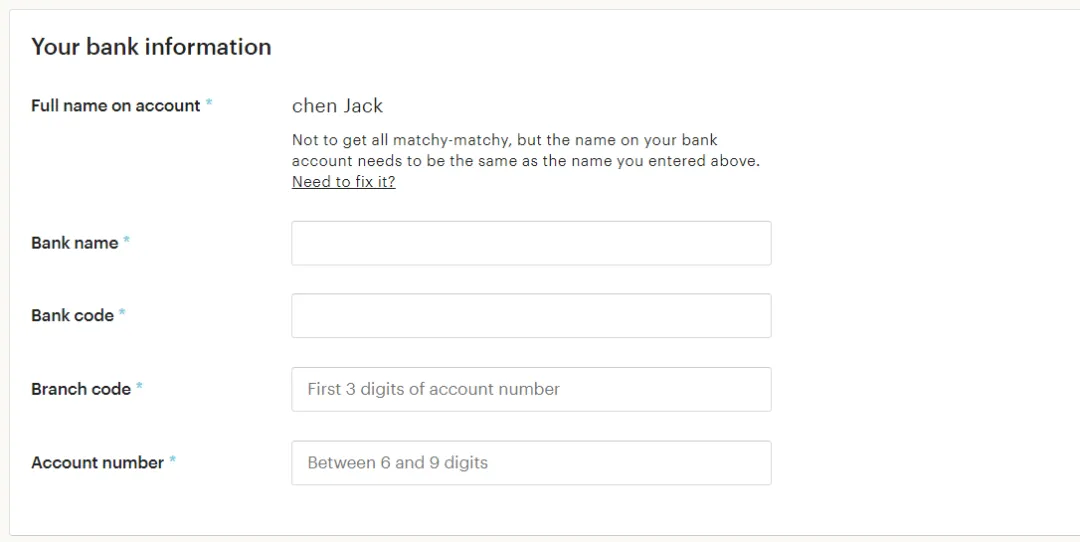1080x542 pixels.
Task: Click the required asterisk next to Bank code
Action: click(x=122, y=314)
